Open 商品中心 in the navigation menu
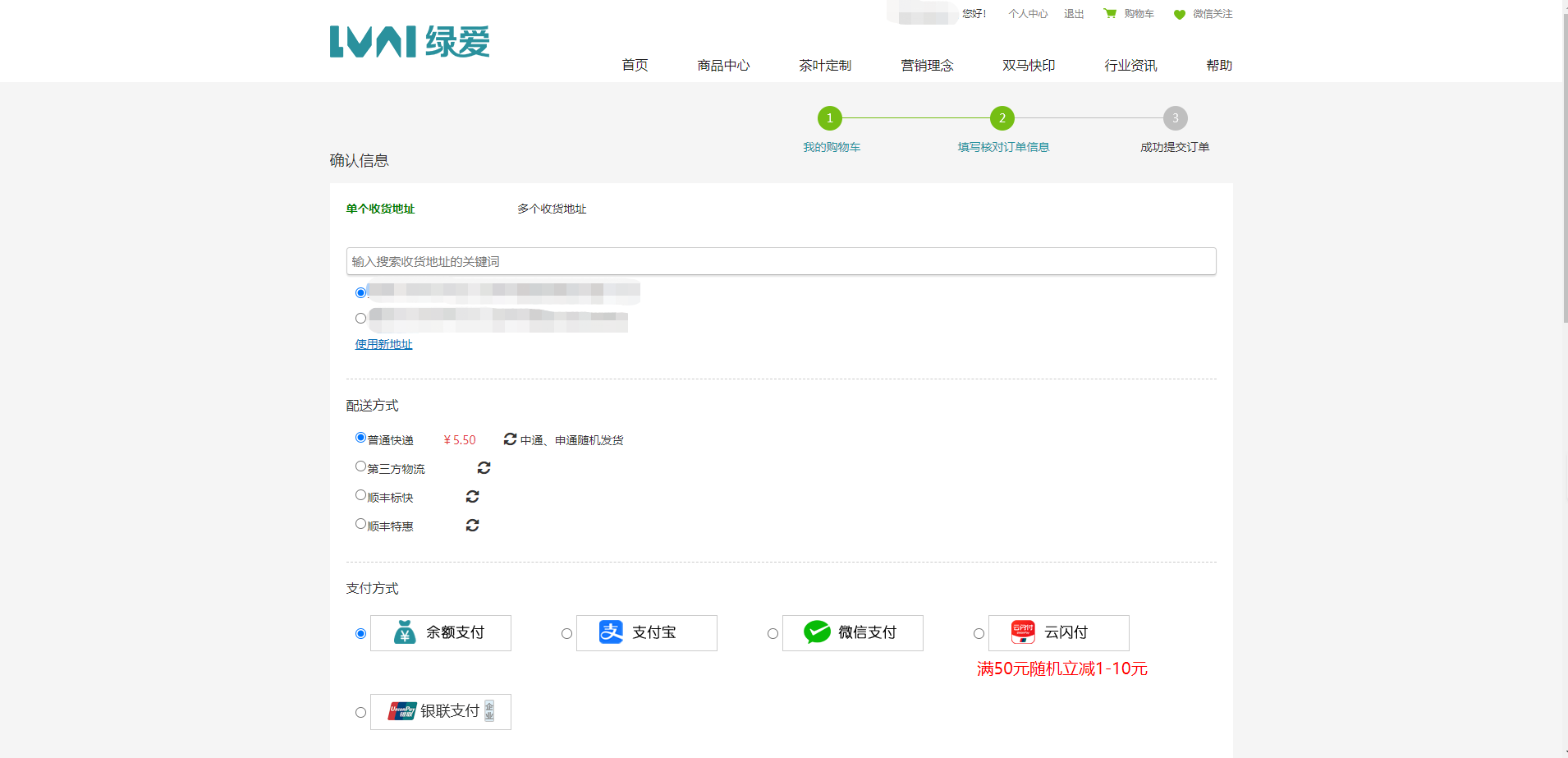 723,66
